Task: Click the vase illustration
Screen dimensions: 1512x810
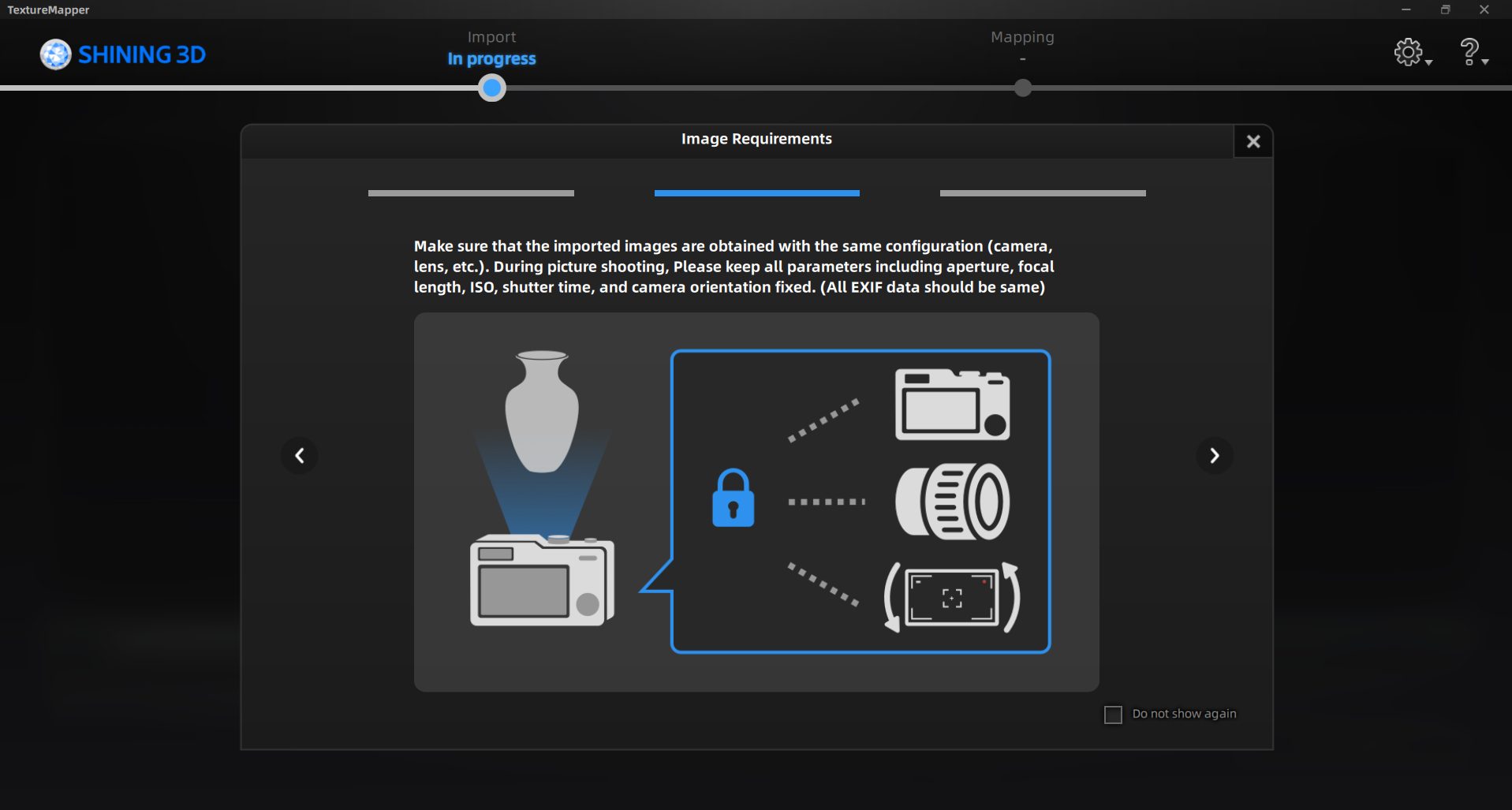Action: coord(542,411)
